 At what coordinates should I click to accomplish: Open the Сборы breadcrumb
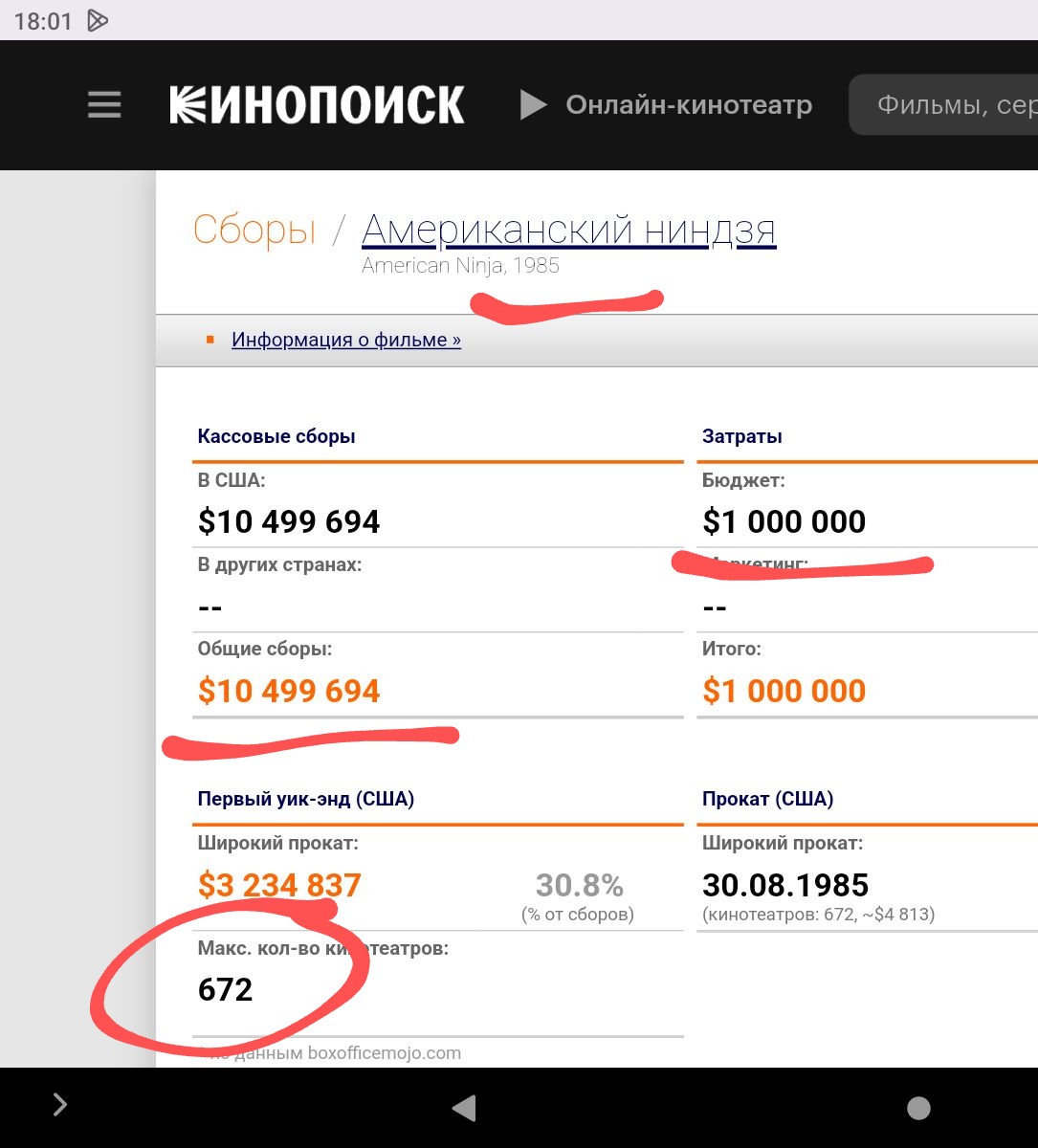click(x=254, y=231)
